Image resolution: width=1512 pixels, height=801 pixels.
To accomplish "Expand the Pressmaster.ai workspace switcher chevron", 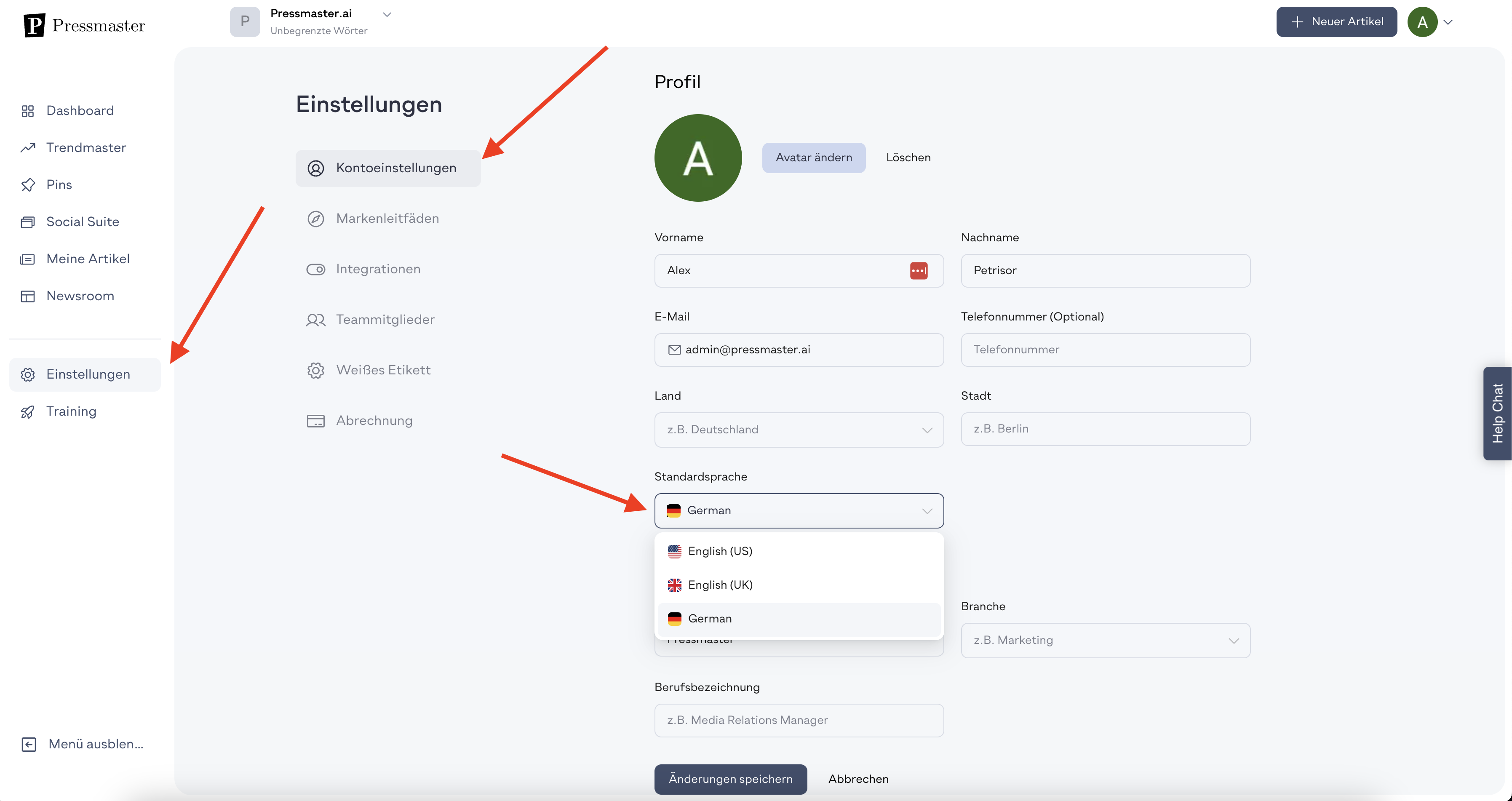I will pyautogui.click(x=387, y=14).
